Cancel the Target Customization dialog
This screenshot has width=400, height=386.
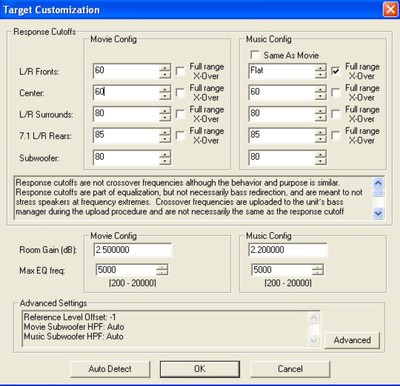(x=290, y=369)
